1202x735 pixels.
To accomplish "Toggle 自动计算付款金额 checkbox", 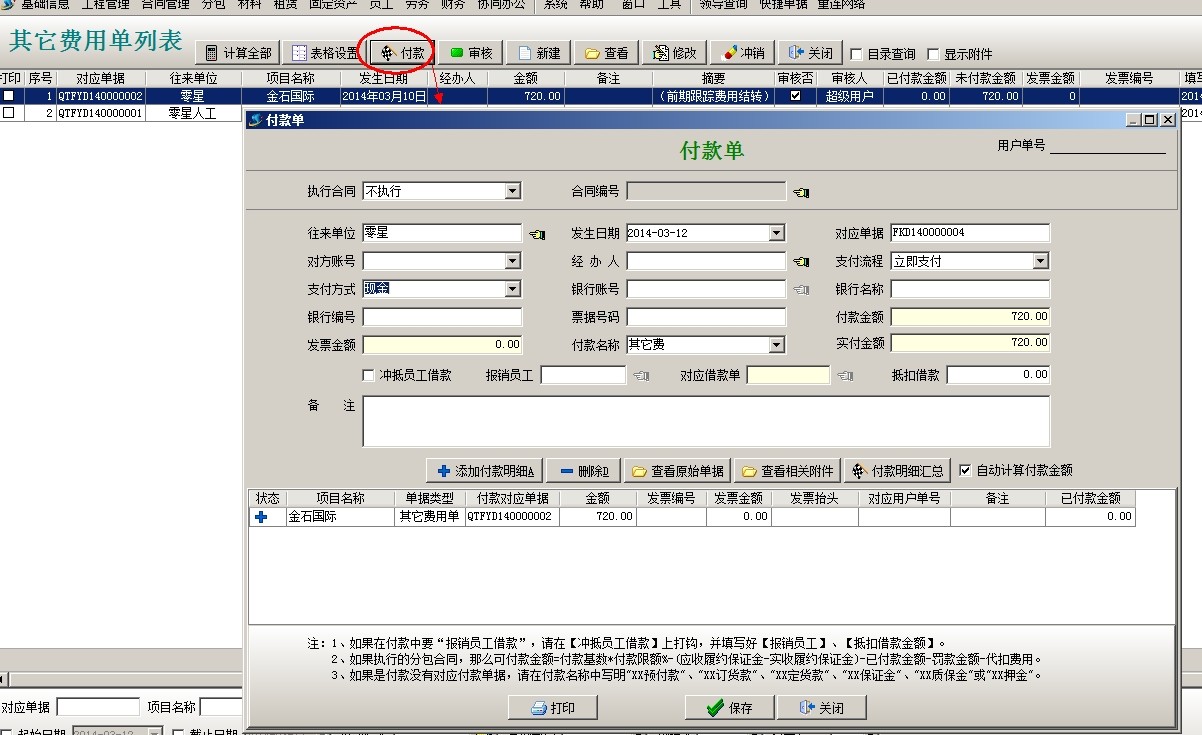I will pyautogui.click(x=965, y=470).
